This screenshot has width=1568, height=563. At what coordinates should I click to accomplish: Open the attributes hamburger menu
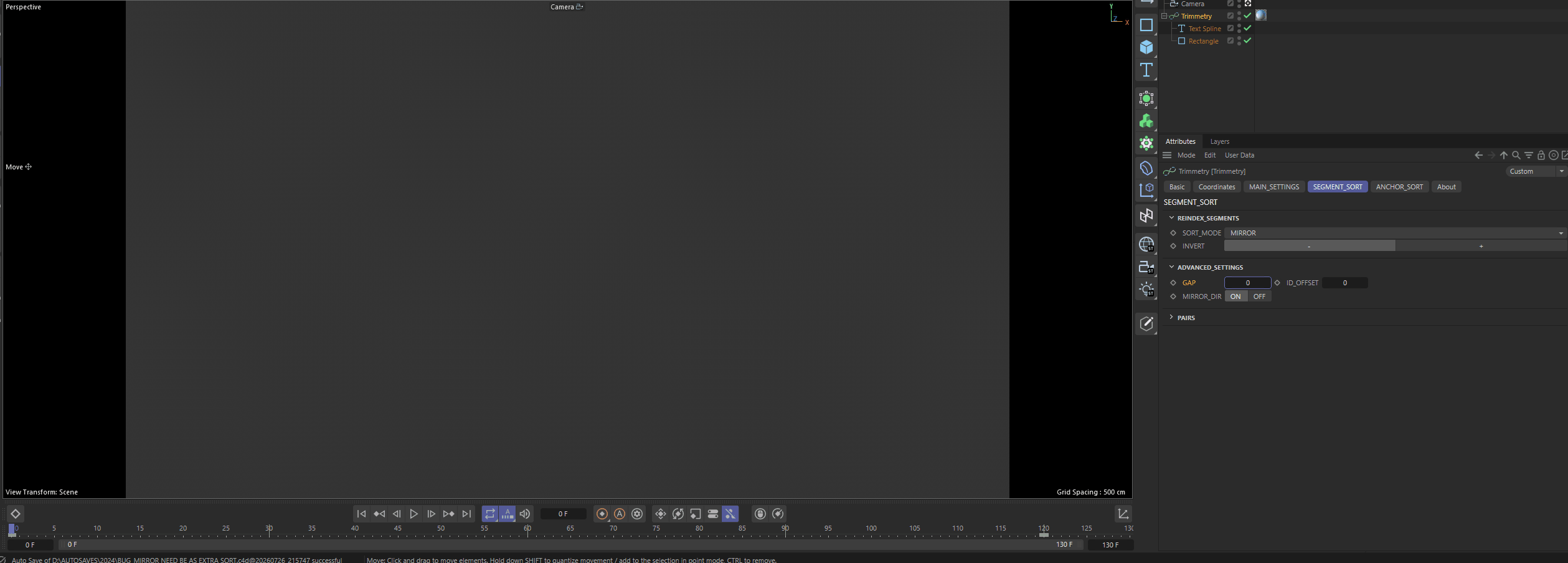pyautogui.click(x=1167, y=155)
